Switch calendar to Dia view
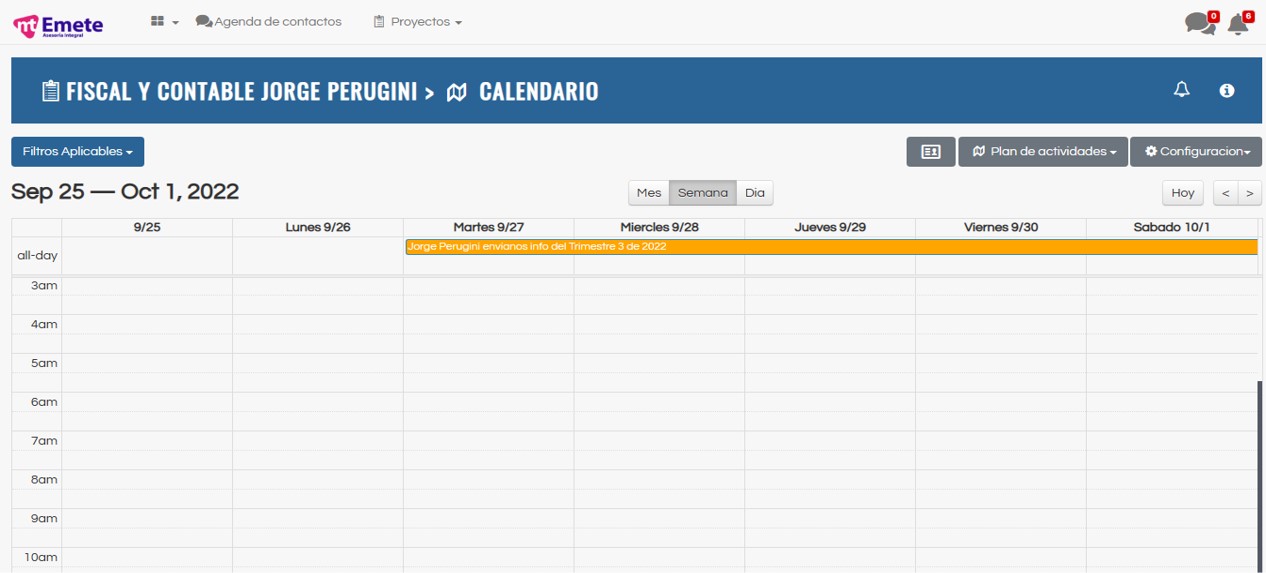The image size is (1266, 573). click(754, 193)
